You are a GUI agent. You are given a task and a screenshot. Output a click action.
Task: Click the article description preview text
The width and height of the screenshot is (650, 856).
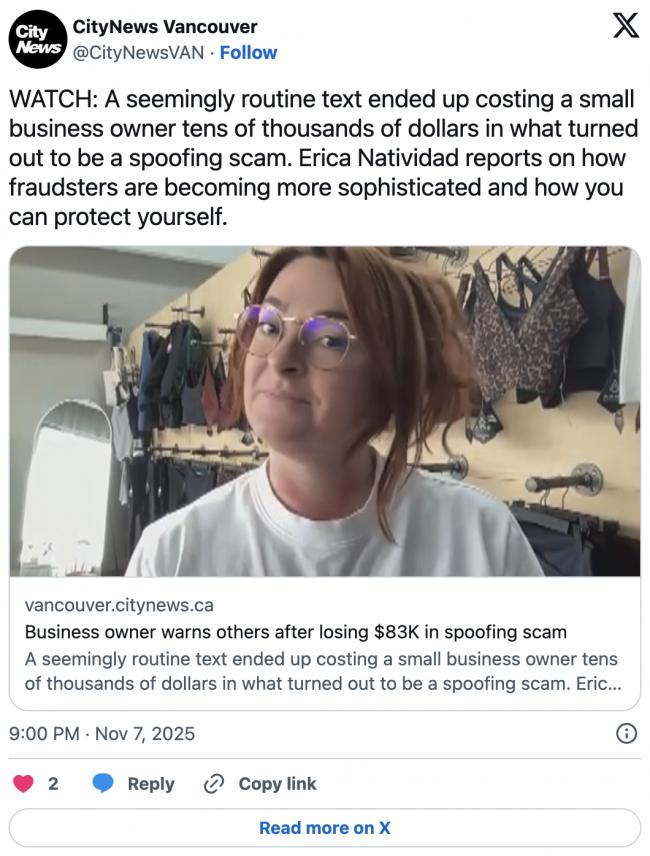323,671
